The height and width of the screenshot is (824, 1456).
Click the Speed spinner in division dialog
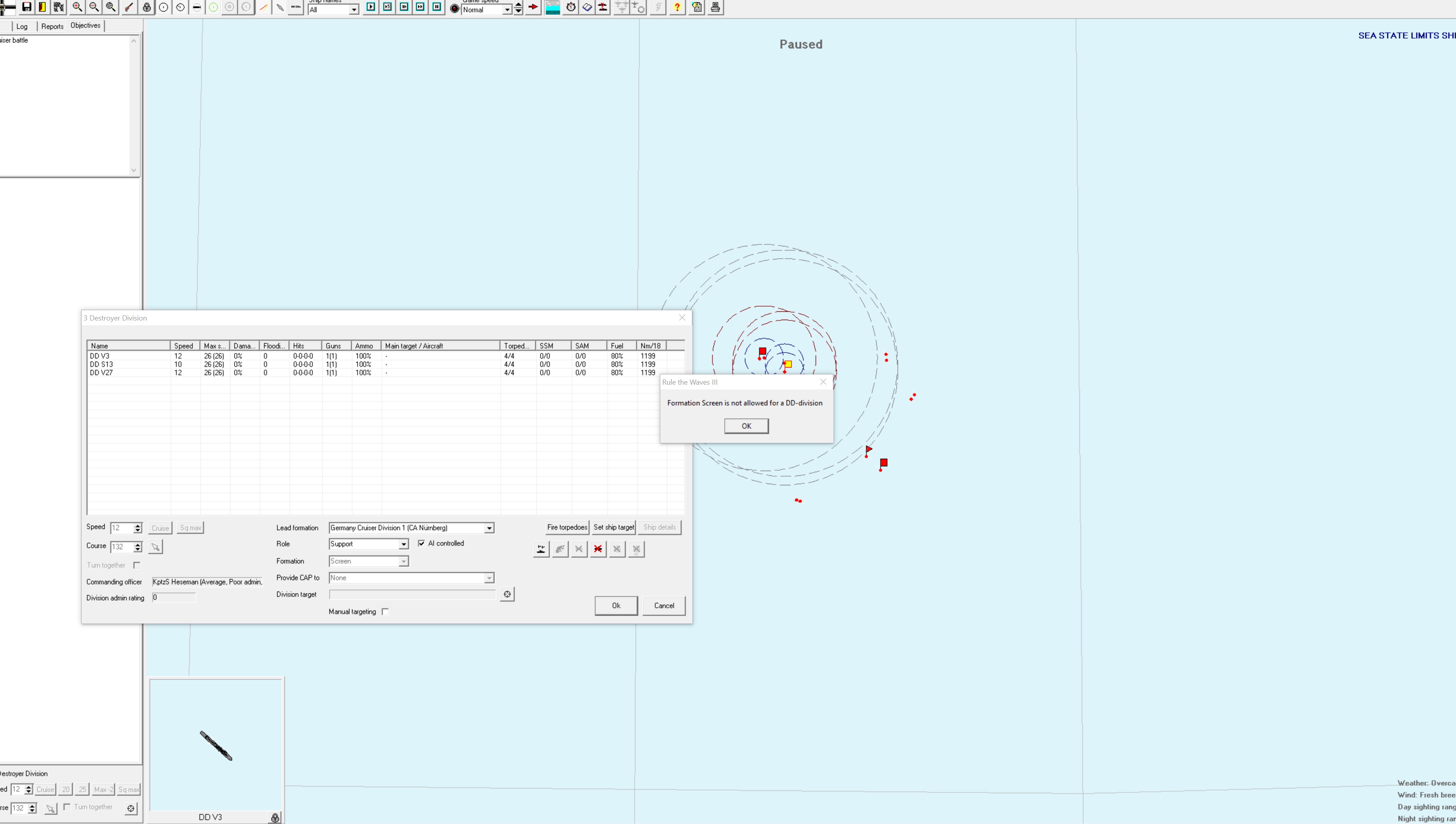[137, 528]
